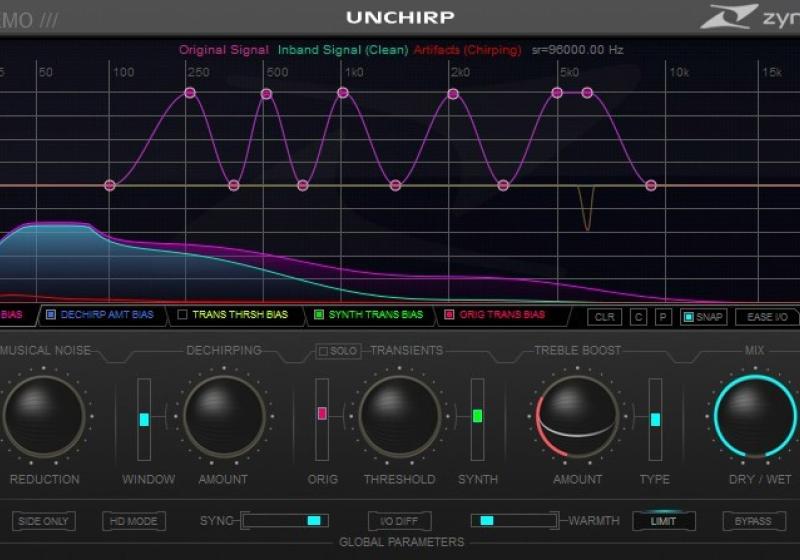
Task: Click the WARMTH slider handle
Action: pyautogui.click(x=487, y=521)
